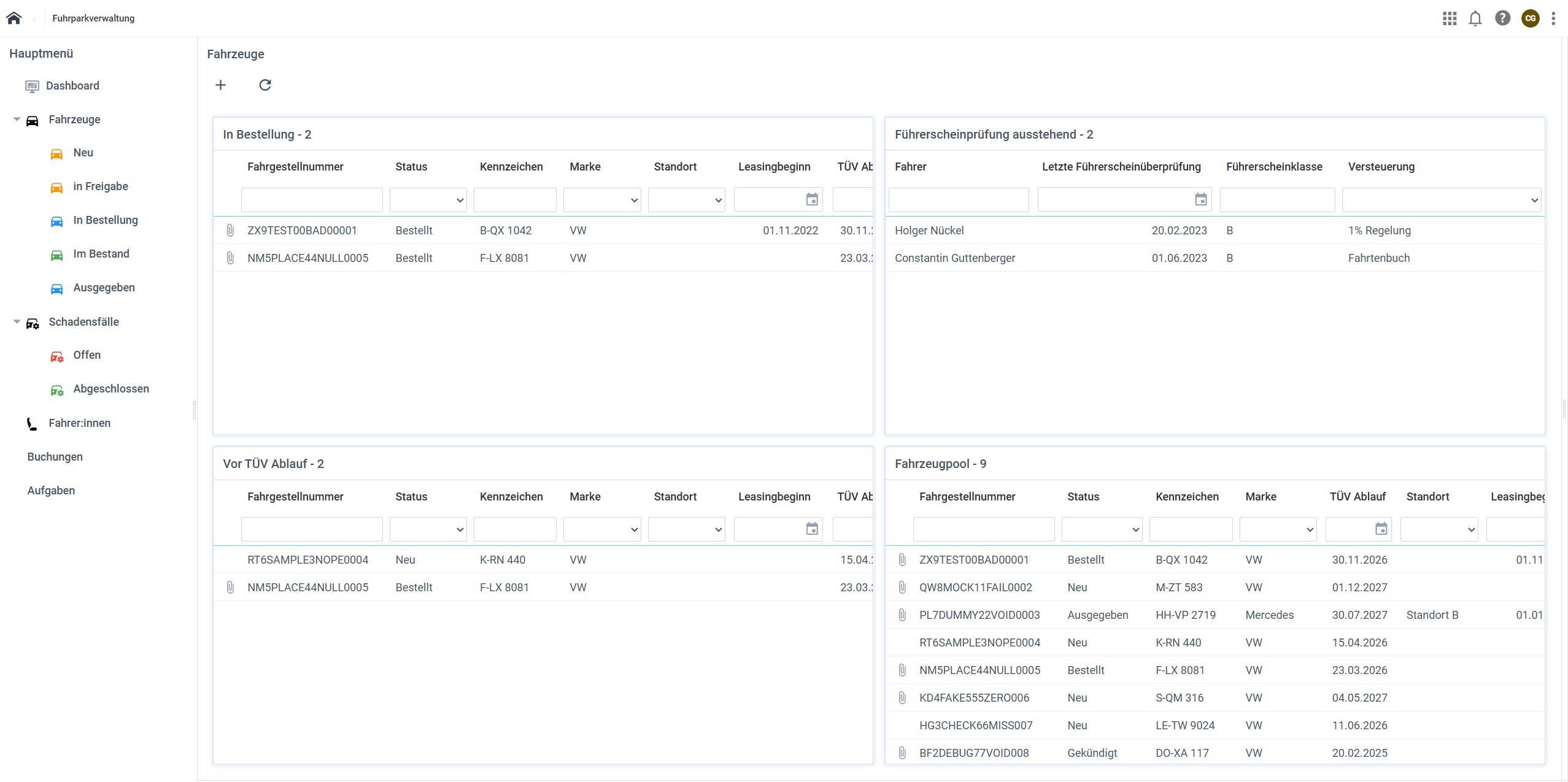Image resolution: width=1568 pixels, height=782 pixels.
Task: Click the CG user avatar
Action: (x=1529, y=18)
